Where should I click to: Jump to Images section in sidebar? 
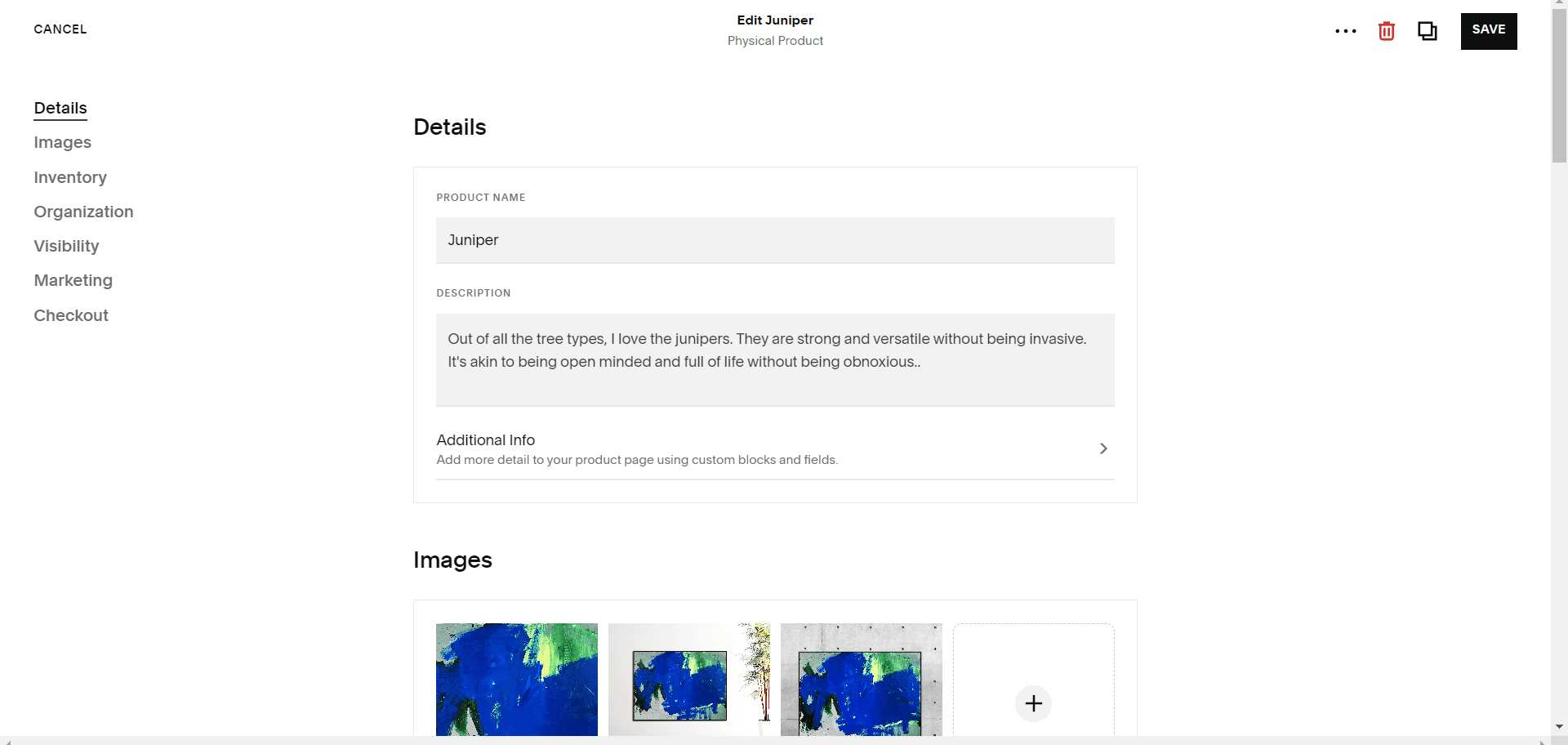tap(63, 142)
